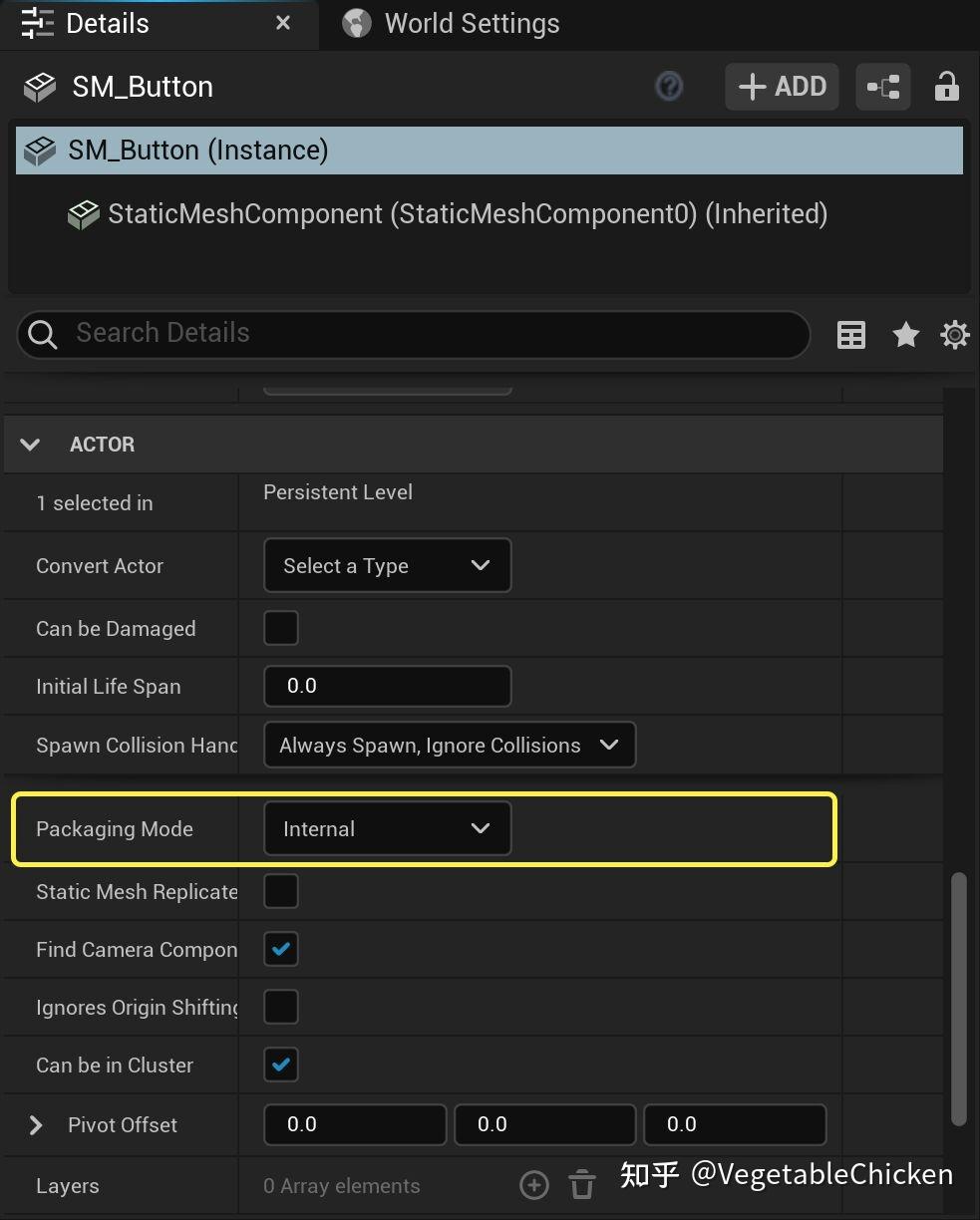Image resolution: width=980 pixels, height=1220 pixels.
Task: Add element to Layers array
Action: pyautogui.click(x=534, y=1185)
